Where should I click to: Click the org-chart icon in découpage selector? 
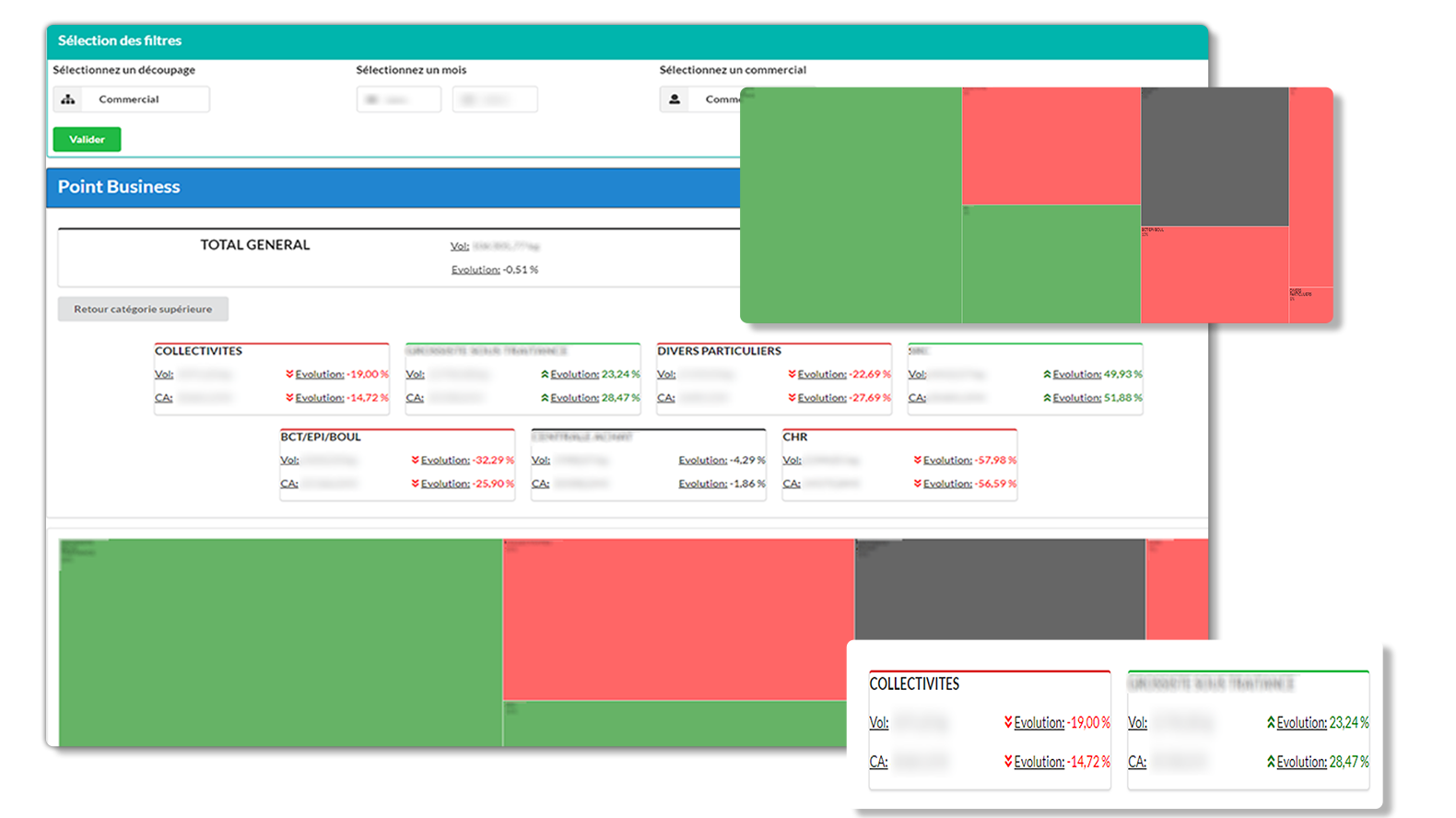[68, 99]
